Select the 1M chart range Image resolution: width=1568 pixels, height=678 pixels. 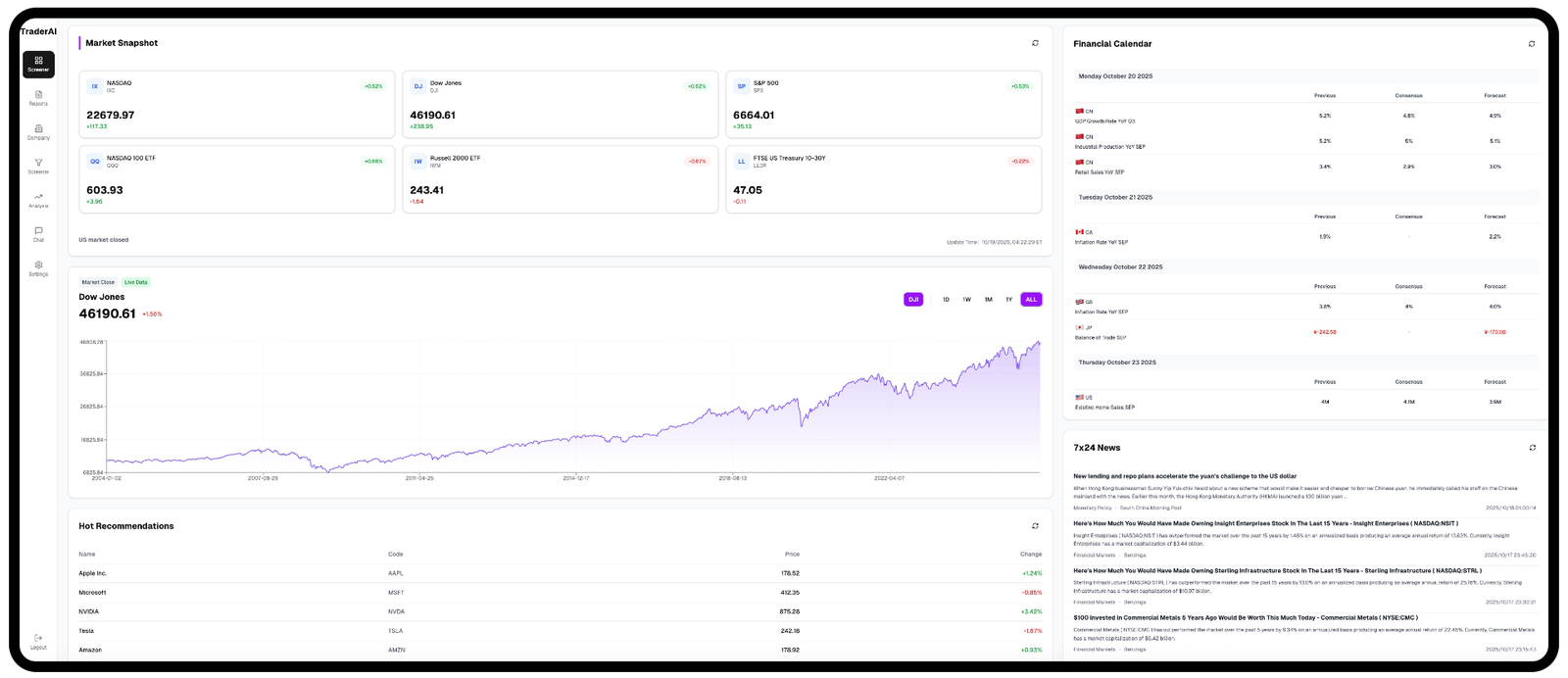coord(988,300)
